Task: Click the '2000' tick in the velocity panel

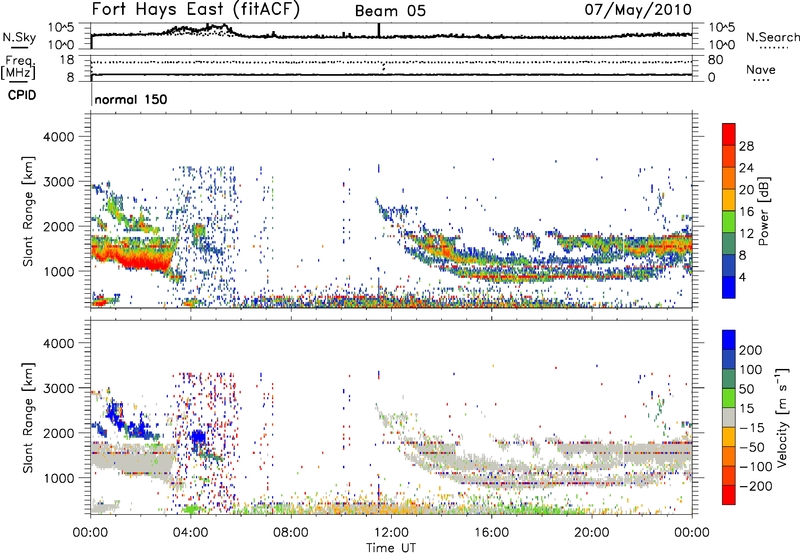Action: pos(58,433)
